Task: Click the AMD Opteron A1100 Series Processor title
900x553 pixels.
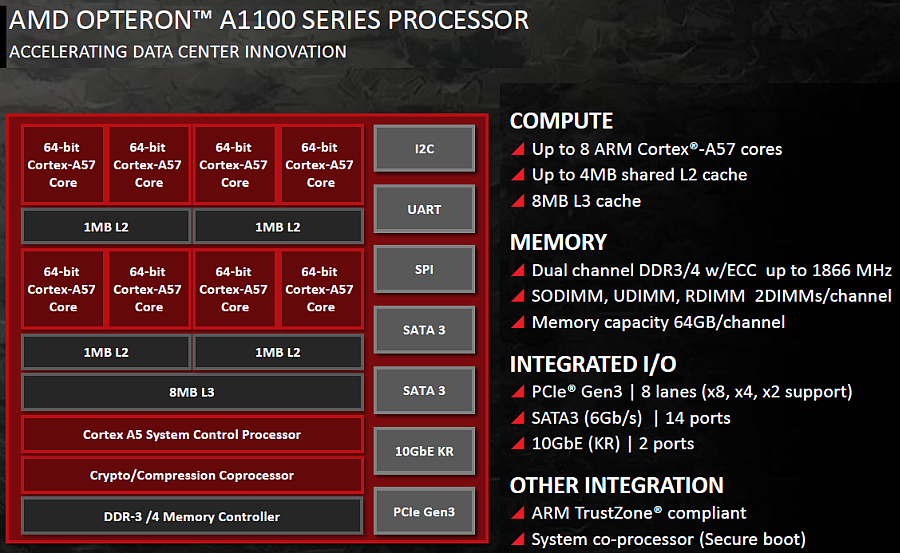Action: (269, 21)
